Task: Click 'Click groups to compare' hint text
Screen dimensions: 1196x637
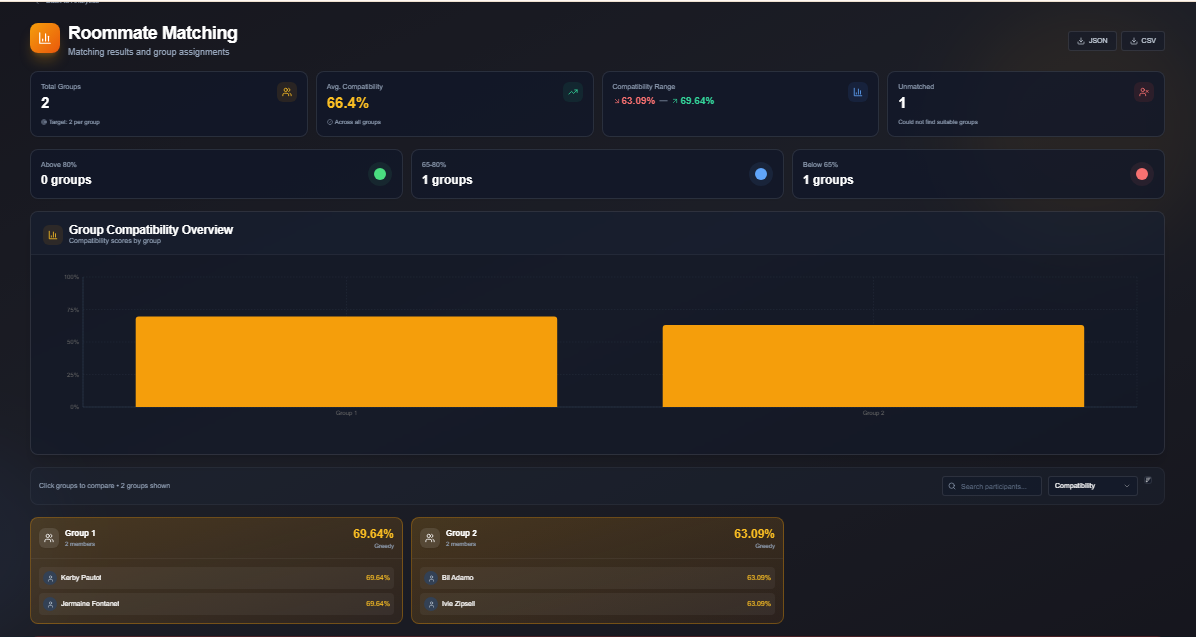Action: point(77,486)
